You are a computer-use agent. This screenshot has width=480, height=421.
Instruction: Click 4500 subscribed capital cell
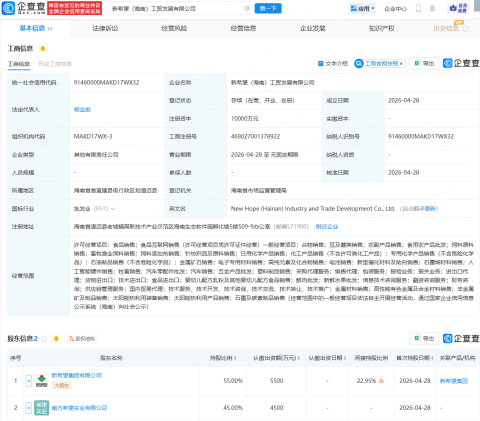coord(276,408)
